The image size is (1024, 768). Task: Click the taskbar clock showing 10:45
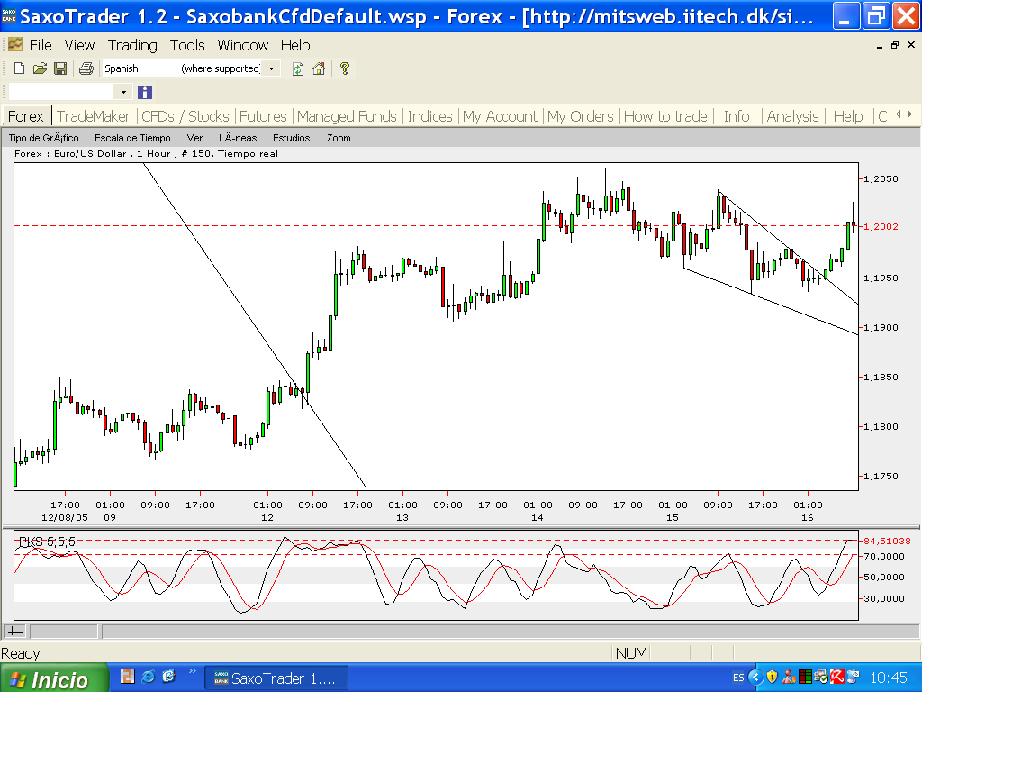[x=889, y=678]
